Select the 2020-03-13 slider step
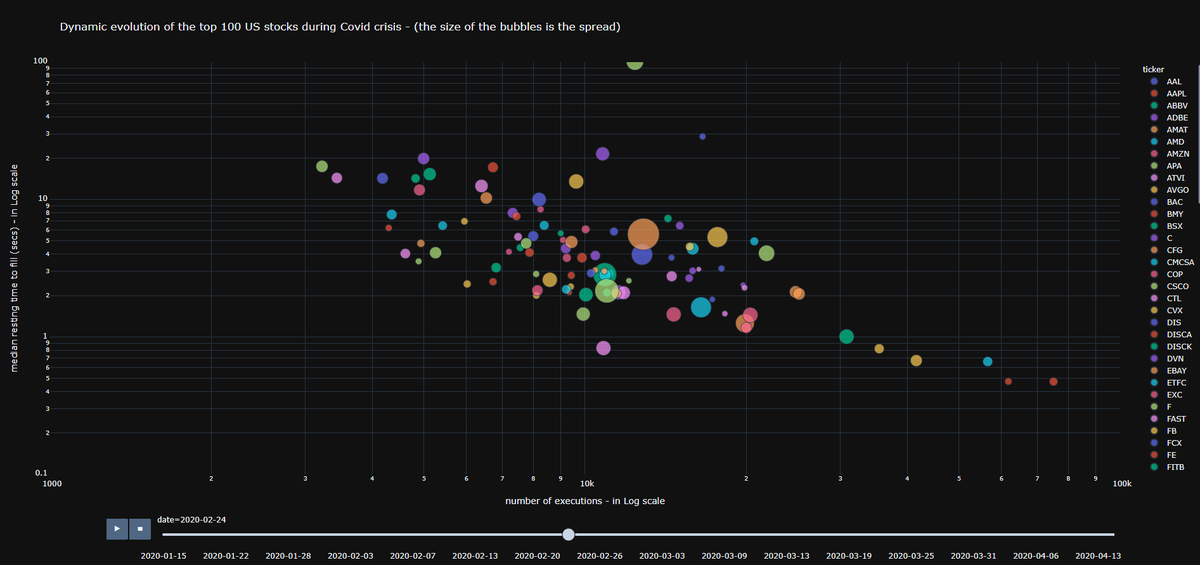The height and width of the screenshot is (565, 1200). point(787,554)
